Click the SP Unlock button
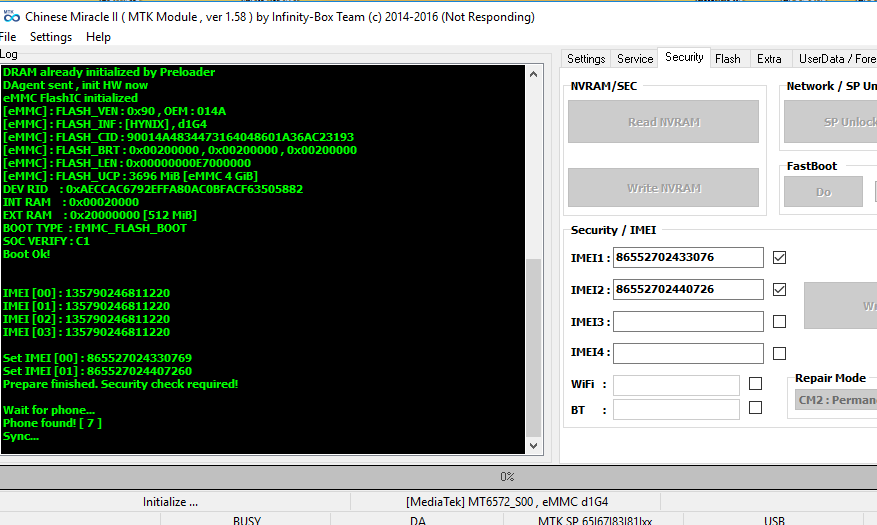The width and height of the screenshot is (877, 525). coord(831,122)
